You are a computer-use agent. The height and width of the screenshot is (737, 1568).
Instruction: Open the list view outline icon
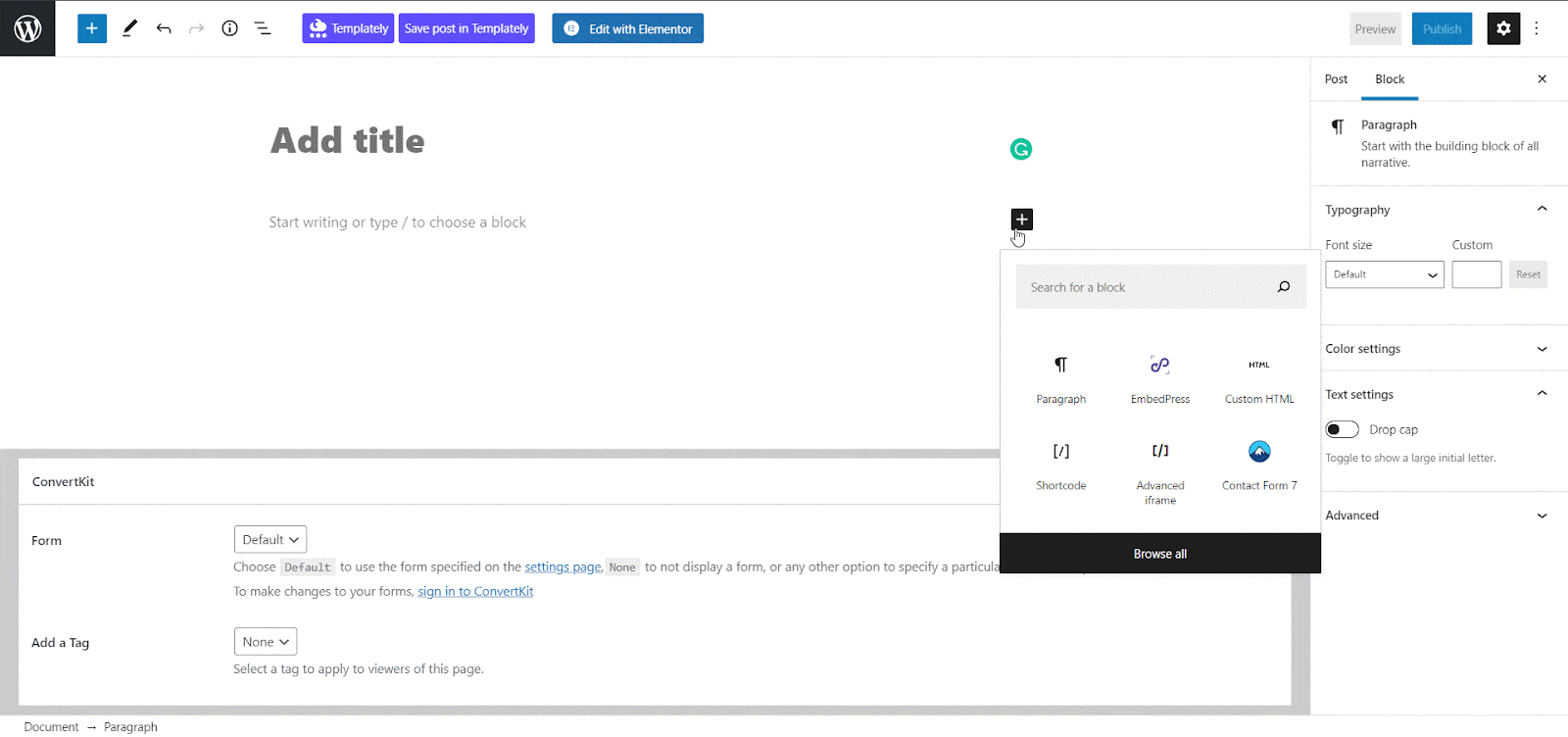pyautogui.click(x=263, y=28)
